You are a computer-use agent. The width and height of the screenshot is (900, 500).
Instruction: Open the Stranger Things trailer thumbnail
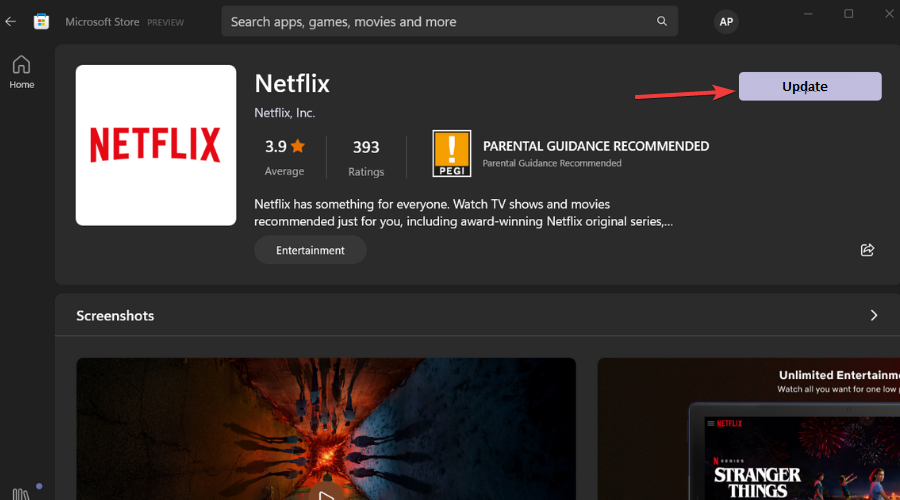326,429
